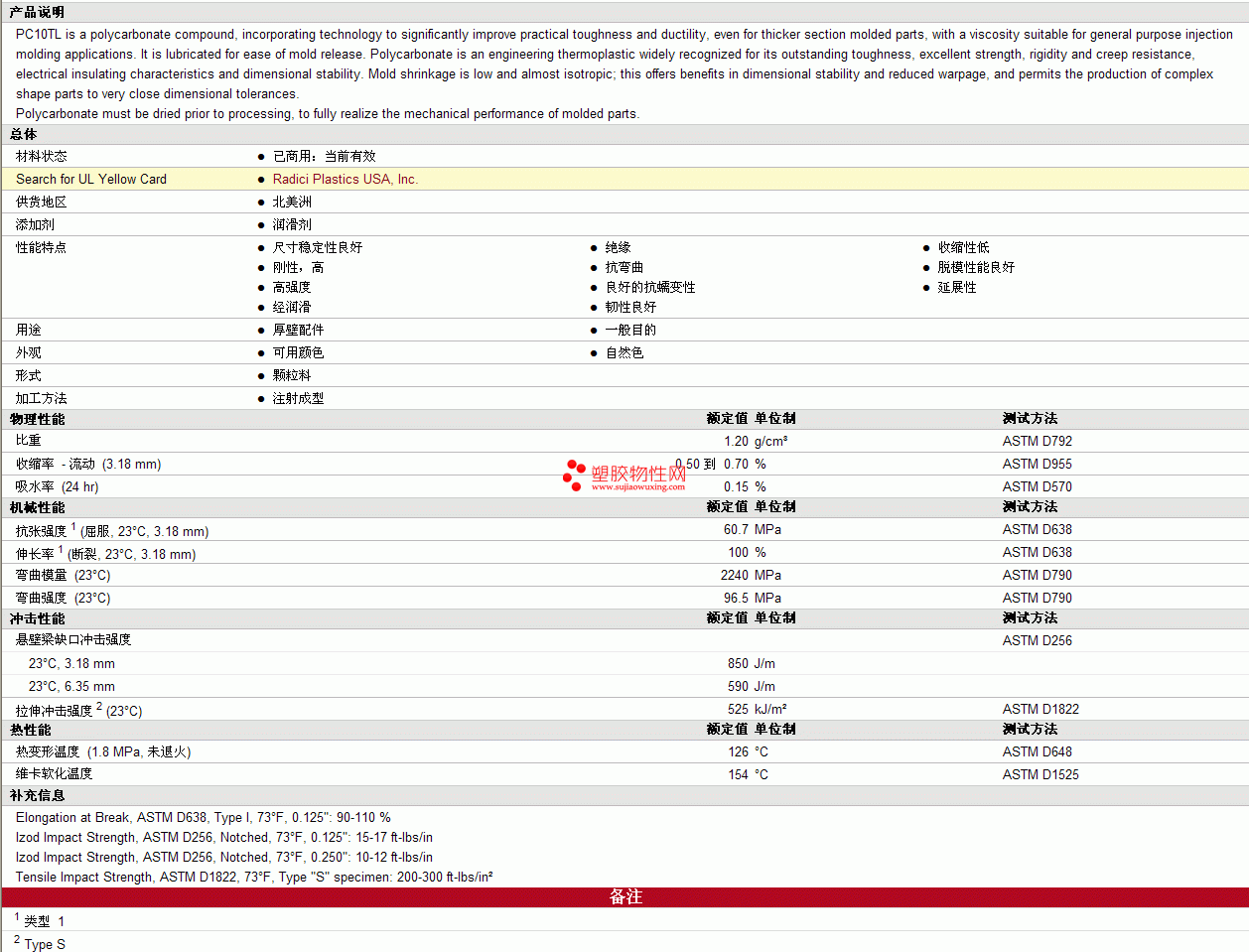The height and width of the screenshot is (952, 1249).
Task: Select the 总体 section header
Action: pos(24,134)
